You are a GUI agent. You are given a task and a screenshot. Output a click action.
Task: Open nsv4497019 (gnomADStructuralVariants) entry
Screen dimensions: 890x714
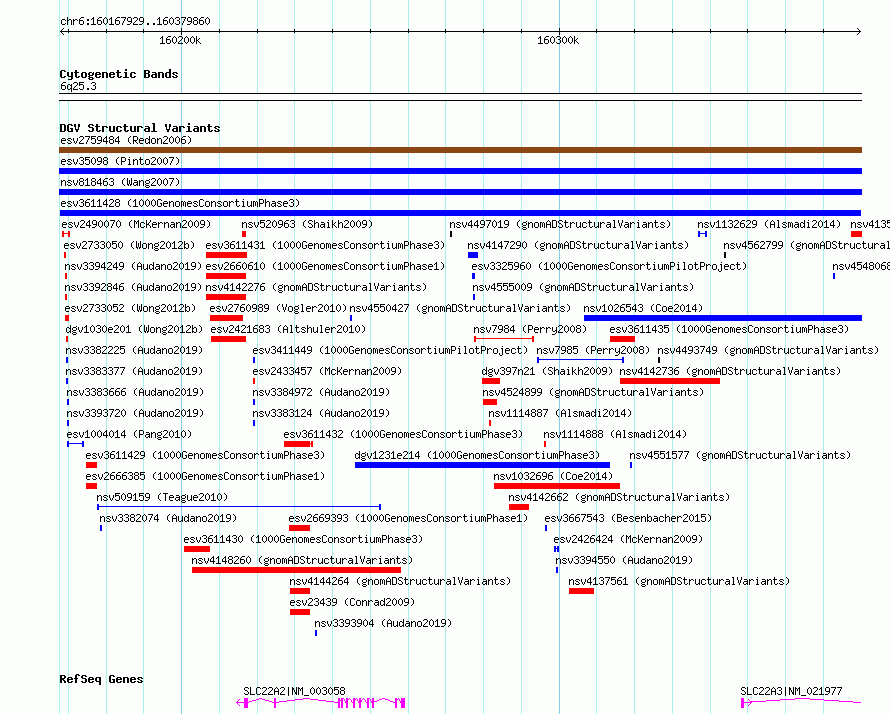[560, 224]
